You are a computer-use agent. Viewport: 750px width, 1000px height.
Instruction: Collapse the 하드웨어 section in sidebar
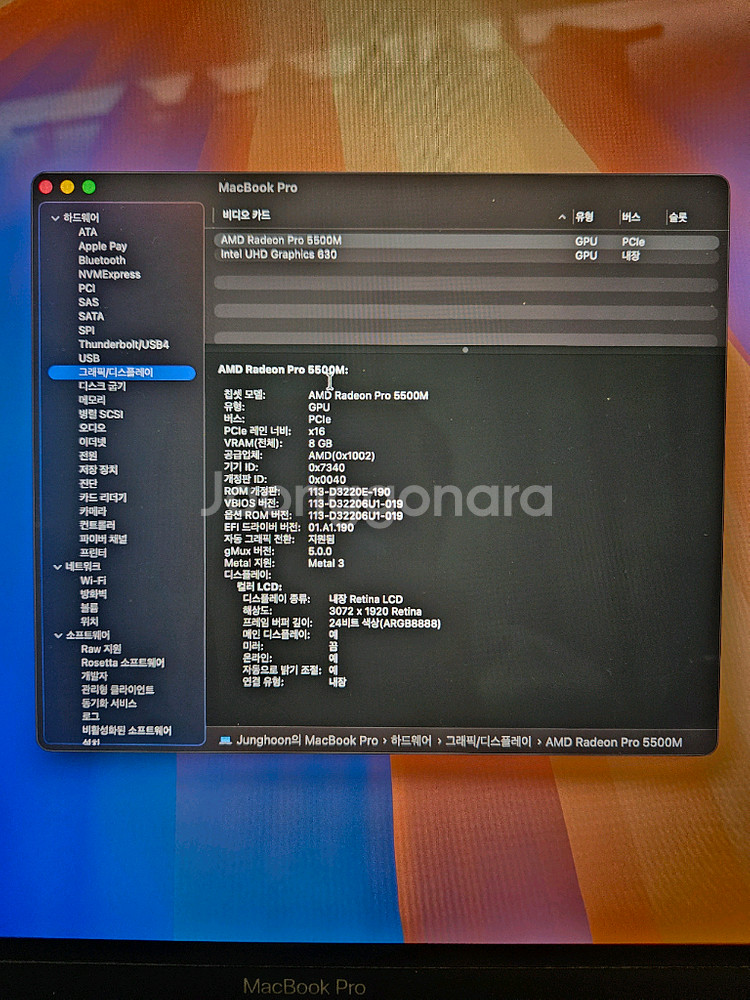[55, 218]
